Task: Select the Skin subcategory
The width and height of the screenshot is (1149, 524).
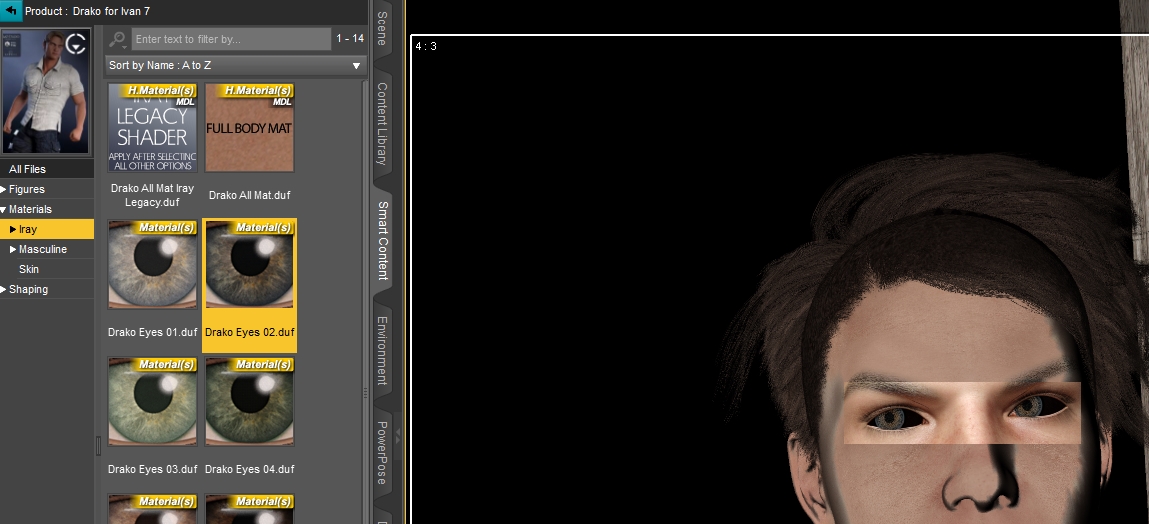Action: click(29, 269)
